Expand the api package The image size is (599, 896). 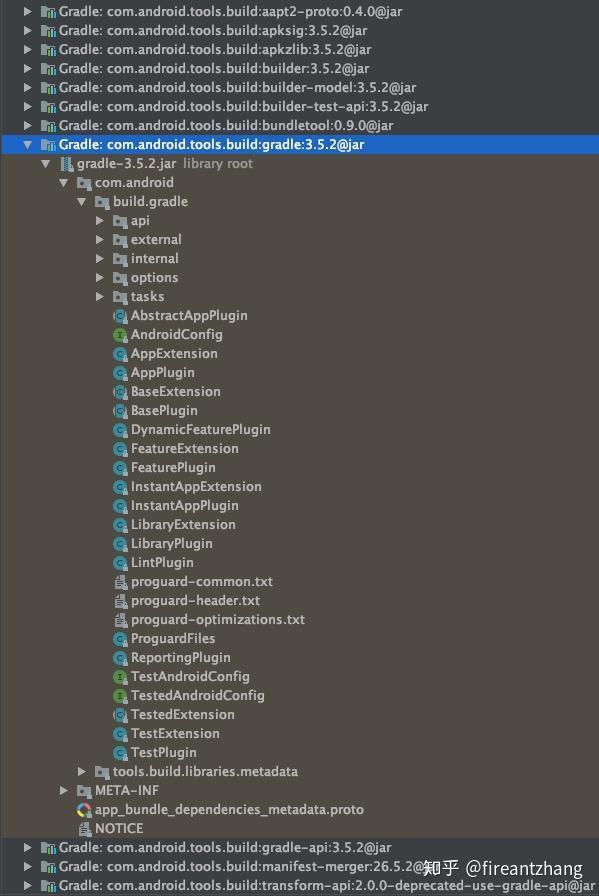(100, 221)
